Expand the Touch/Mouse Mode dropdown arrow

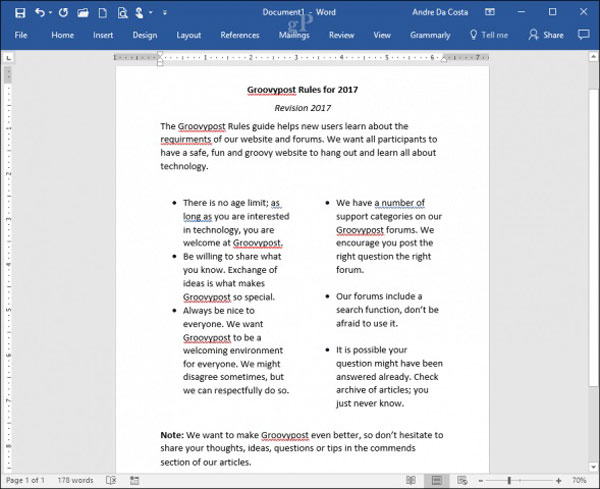click(x=150, y=13)
